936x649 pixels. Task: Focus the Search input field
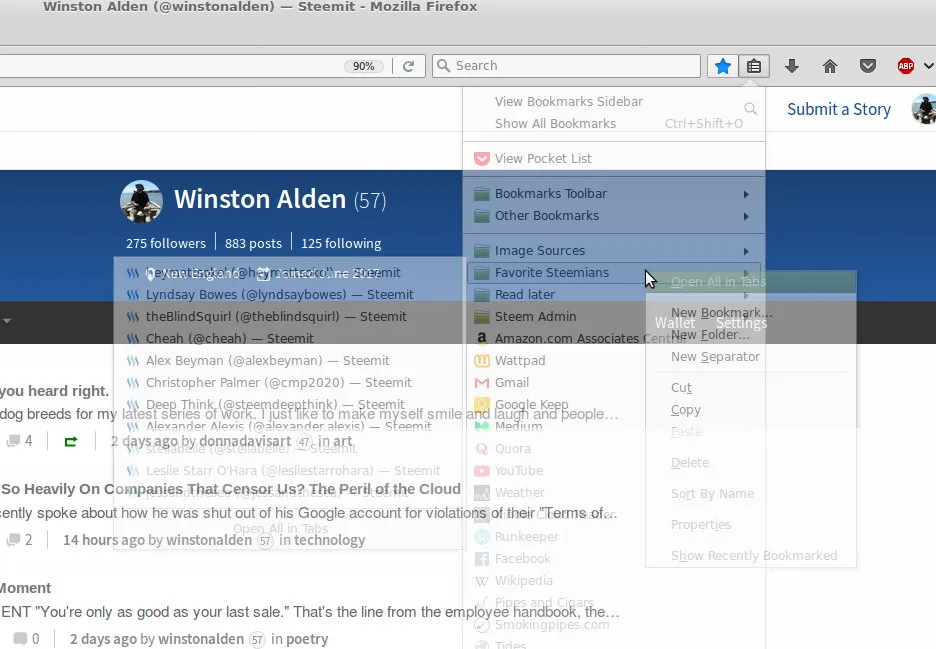pos(566,66)
